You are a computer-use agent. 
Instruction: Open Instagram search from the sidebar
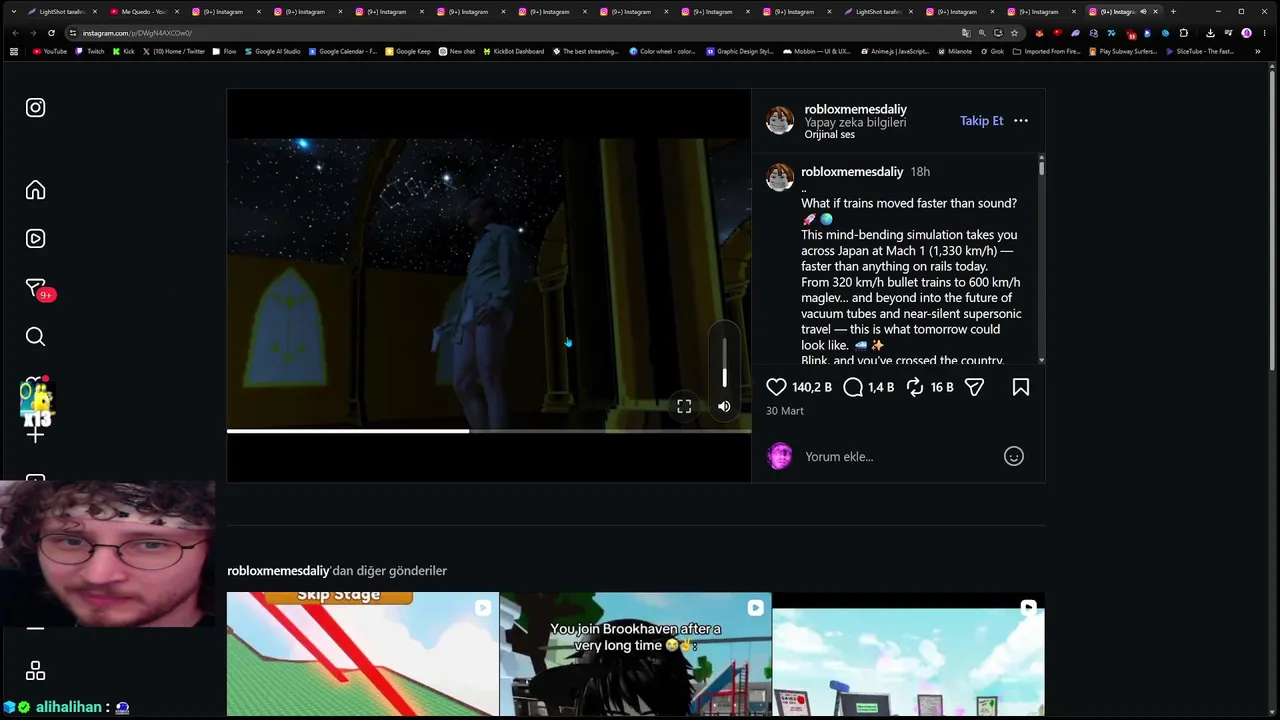click(x=35, y=337)
